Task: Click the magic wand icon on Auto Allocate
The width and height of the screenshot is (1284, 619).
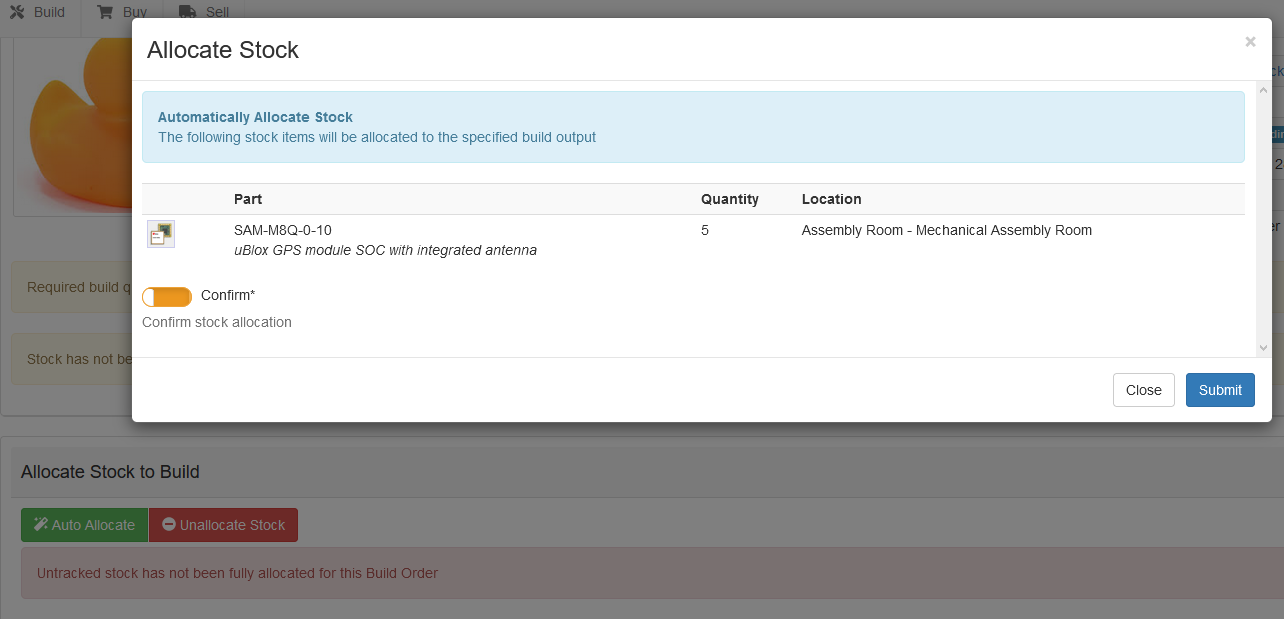Action: tap(40, 524)
